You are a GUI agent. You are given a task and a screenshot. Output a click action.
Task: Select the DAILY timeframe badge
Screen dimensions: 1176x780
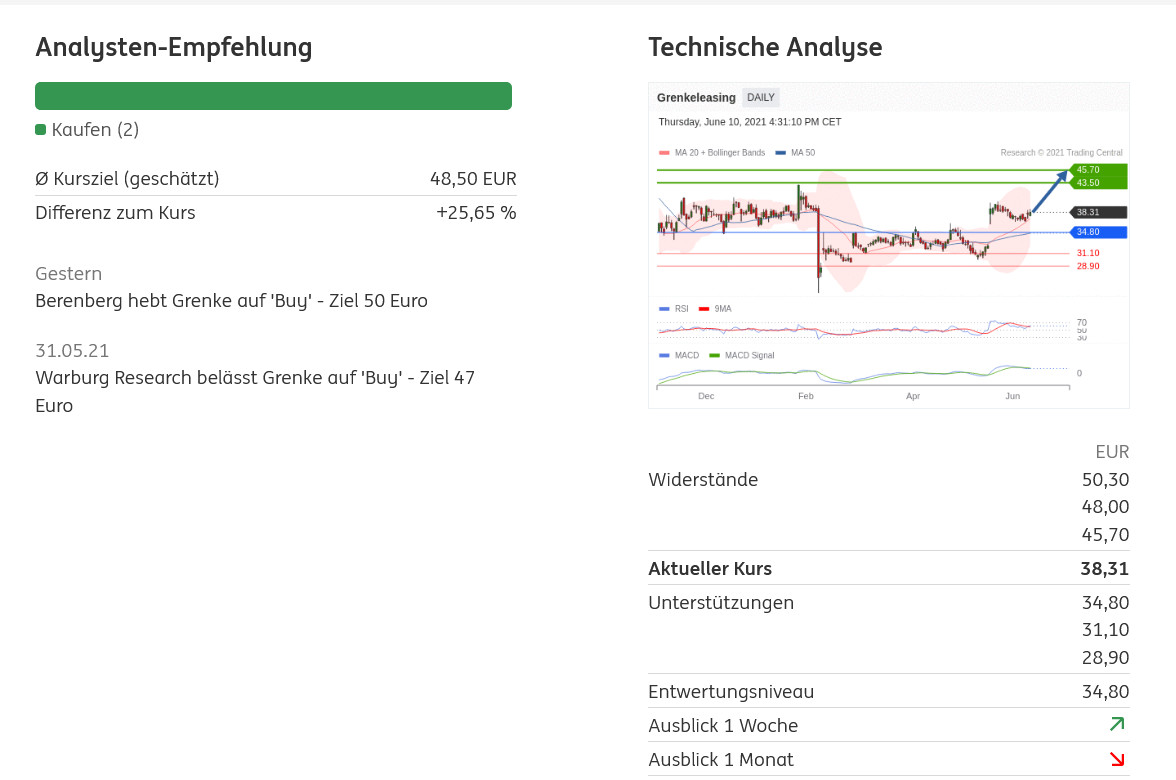click(761, 98)
